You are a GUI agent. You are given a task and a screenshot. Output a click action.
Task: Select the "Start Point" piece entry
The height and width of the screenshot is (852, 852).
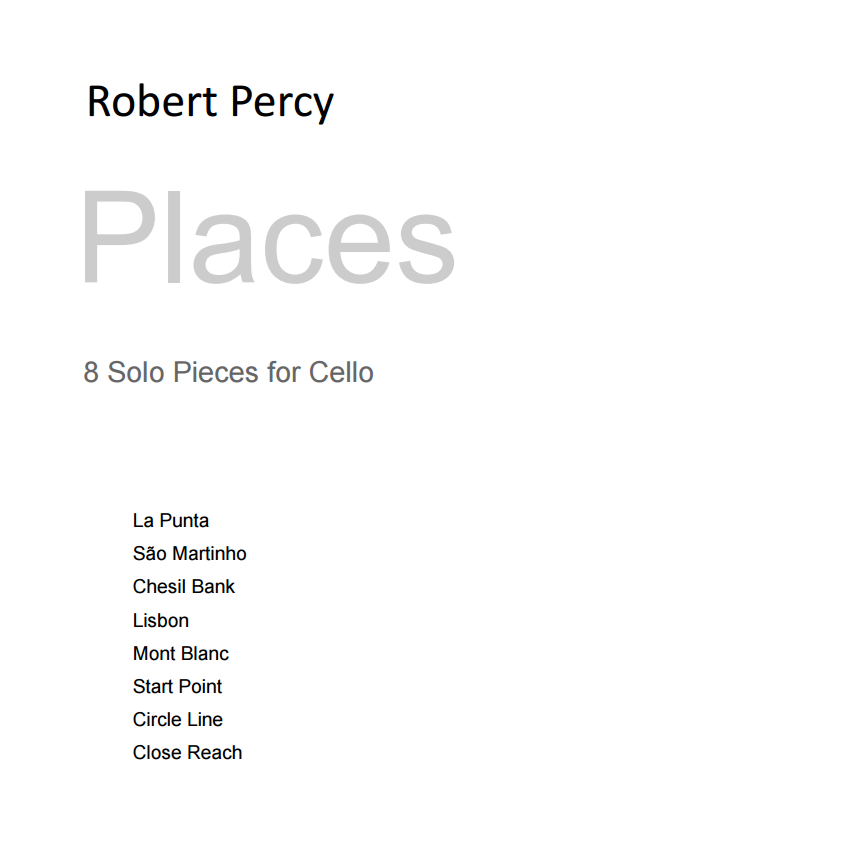click(x=177, y=687)
